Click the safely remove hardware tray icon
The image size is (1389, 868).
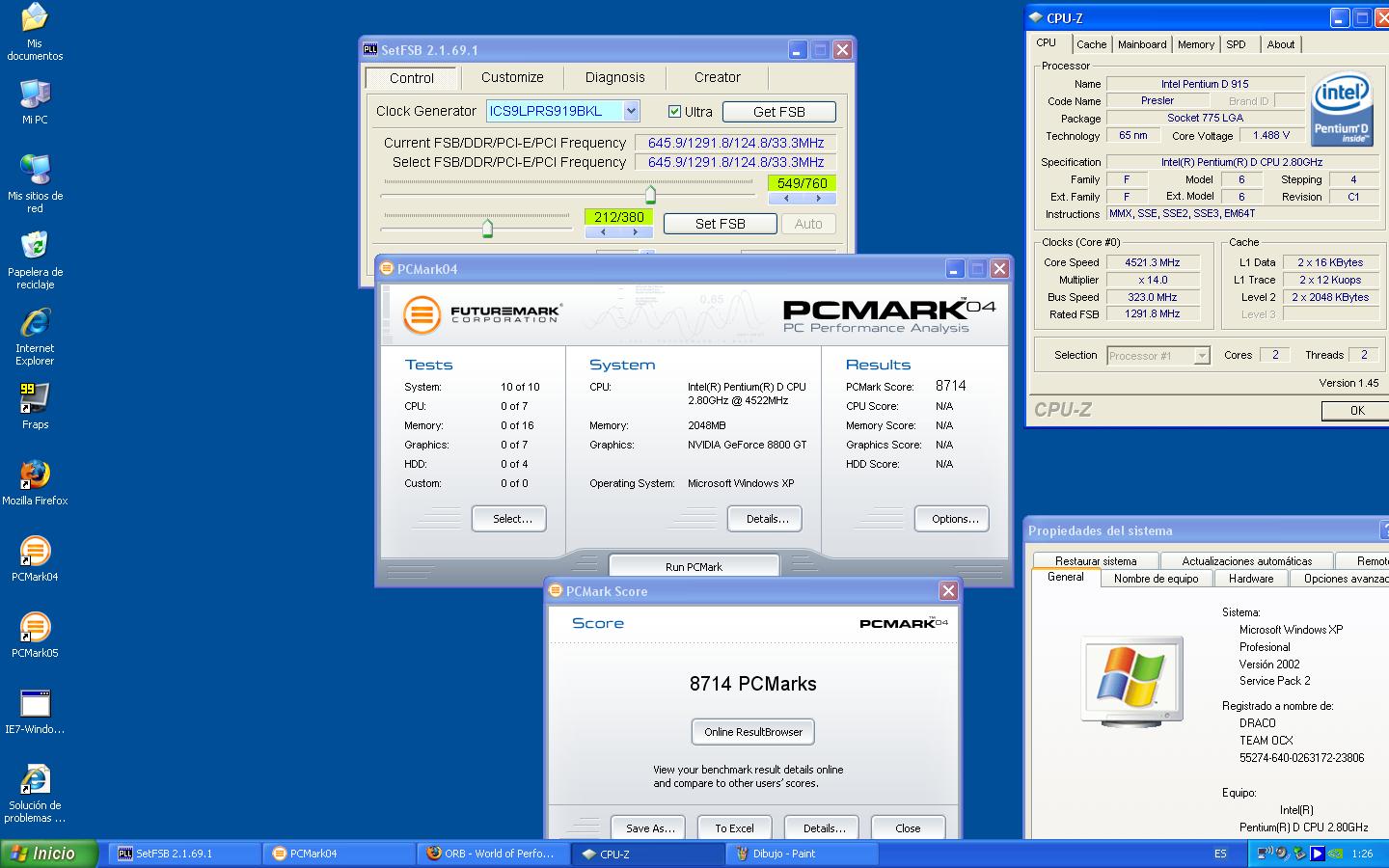coord(1299,854)
